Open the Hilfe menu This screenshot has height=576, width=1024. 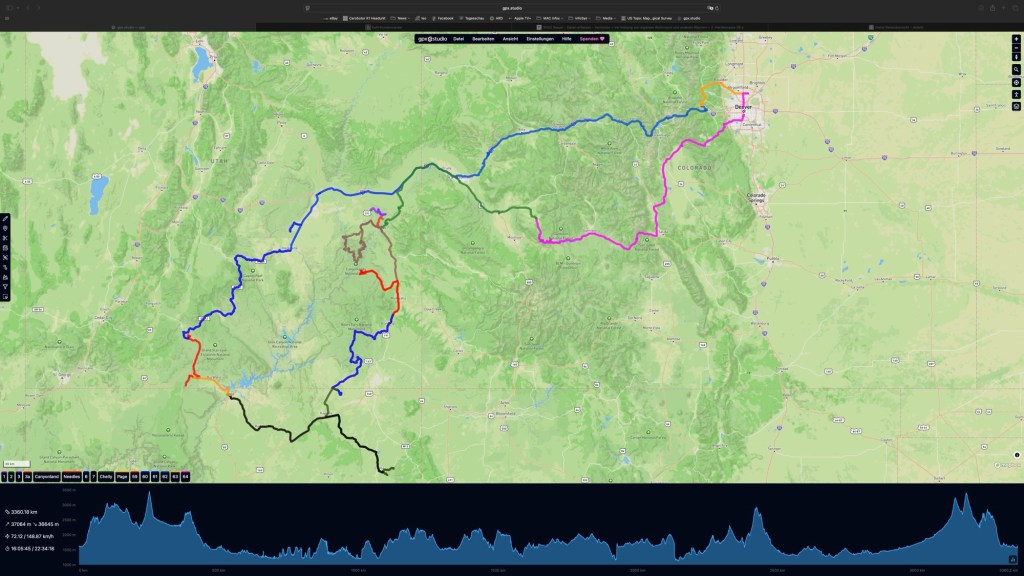[x=568, y=38]
